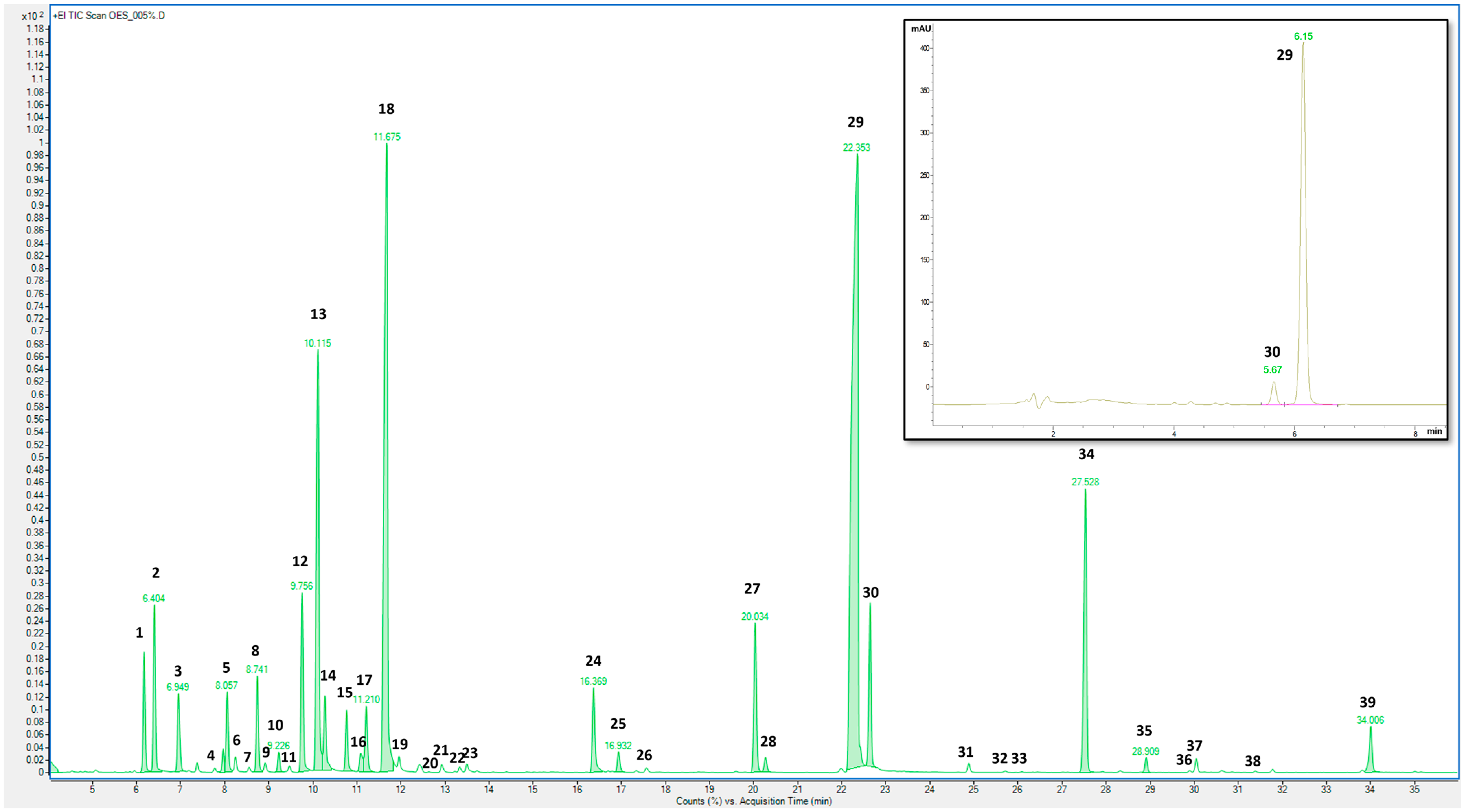Select the 34.006 peak label
The height and width of the screenshot is (812, 1466).
click(x=1371, y=720)
